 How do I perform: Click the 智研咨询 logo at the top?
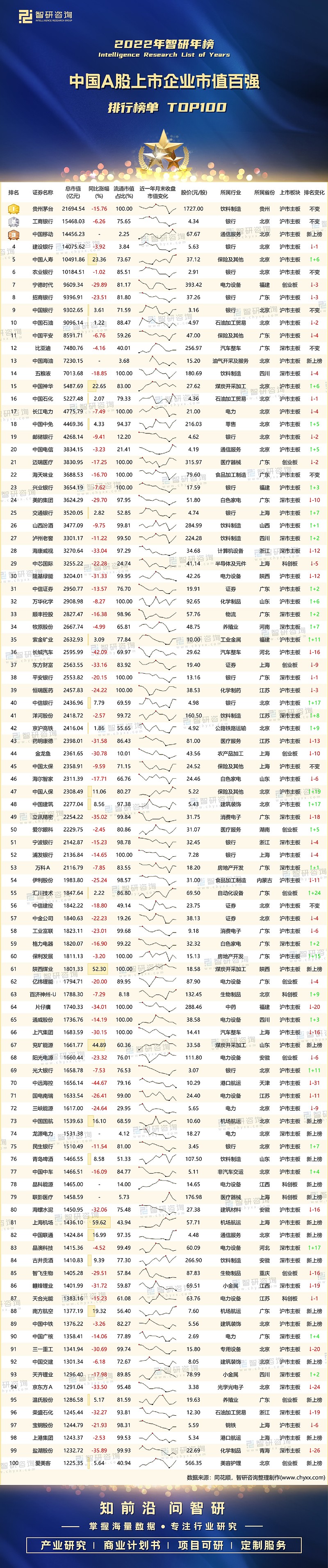pyautogui.click(x=45, y=16)
